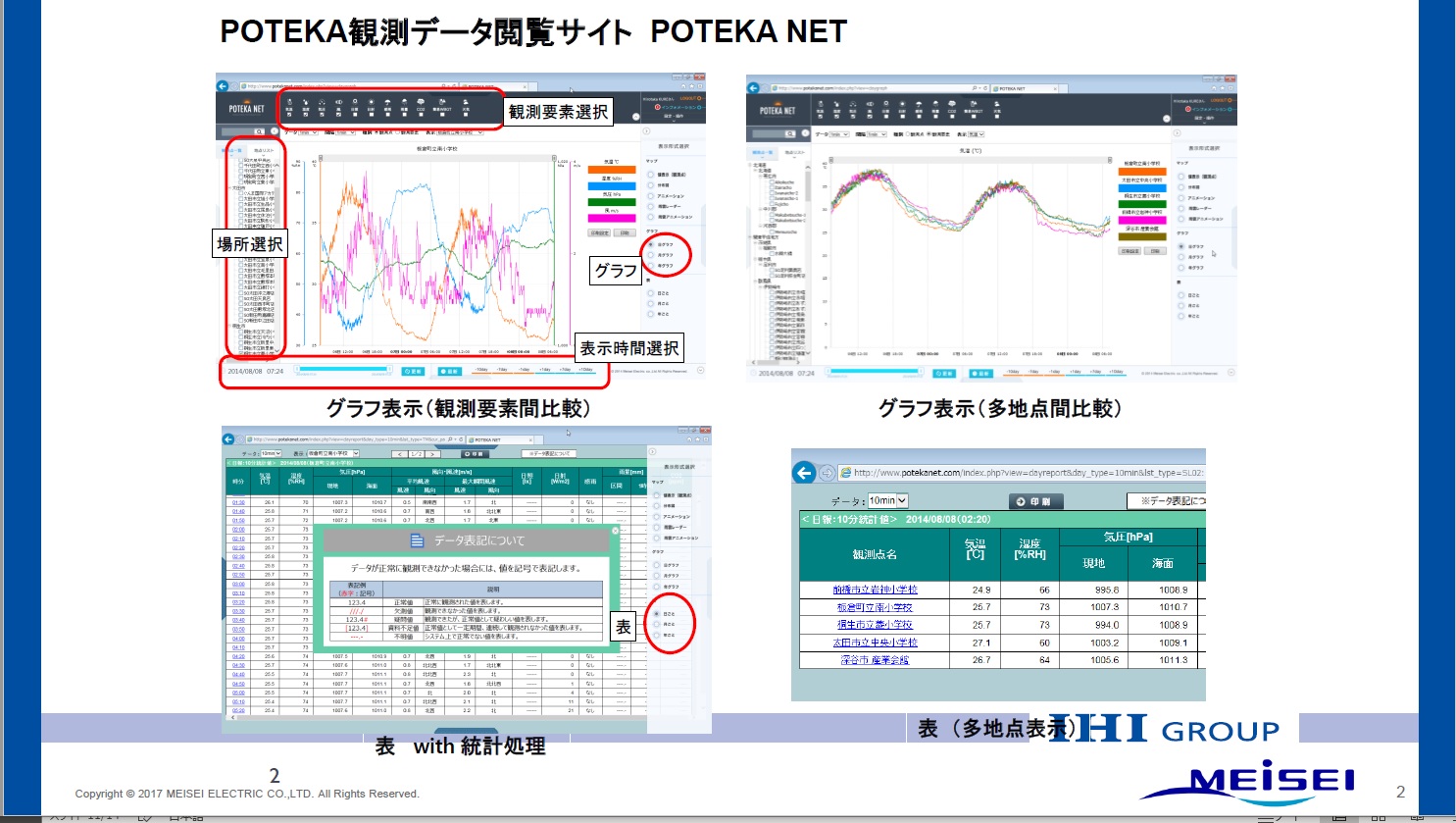Click 気圧 pressure element icon in top-left graph
This screenshot has height=823, width=1456.
click(x=322, y=104)
